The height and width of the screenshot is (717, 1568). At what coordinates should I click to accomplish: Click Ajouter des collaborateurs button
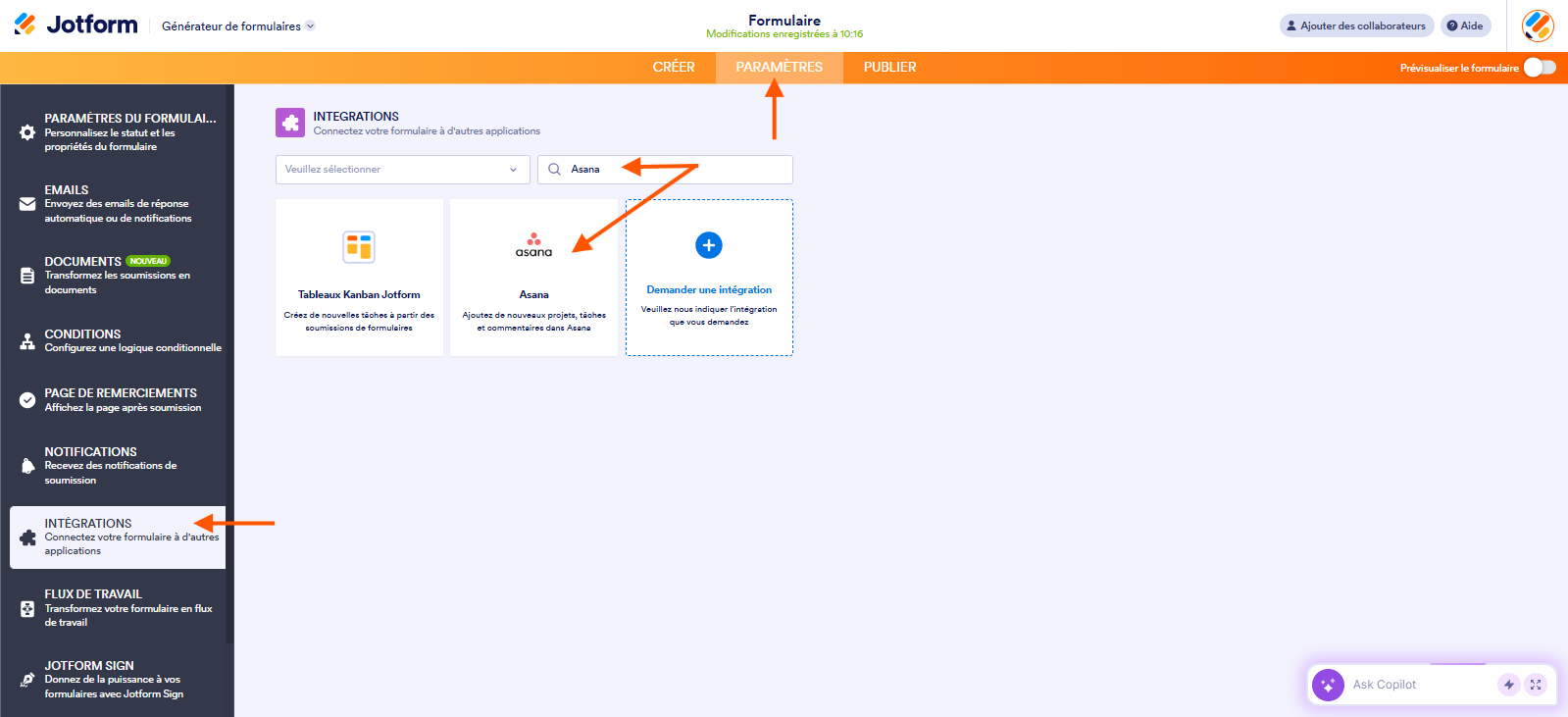(1356, 26)
